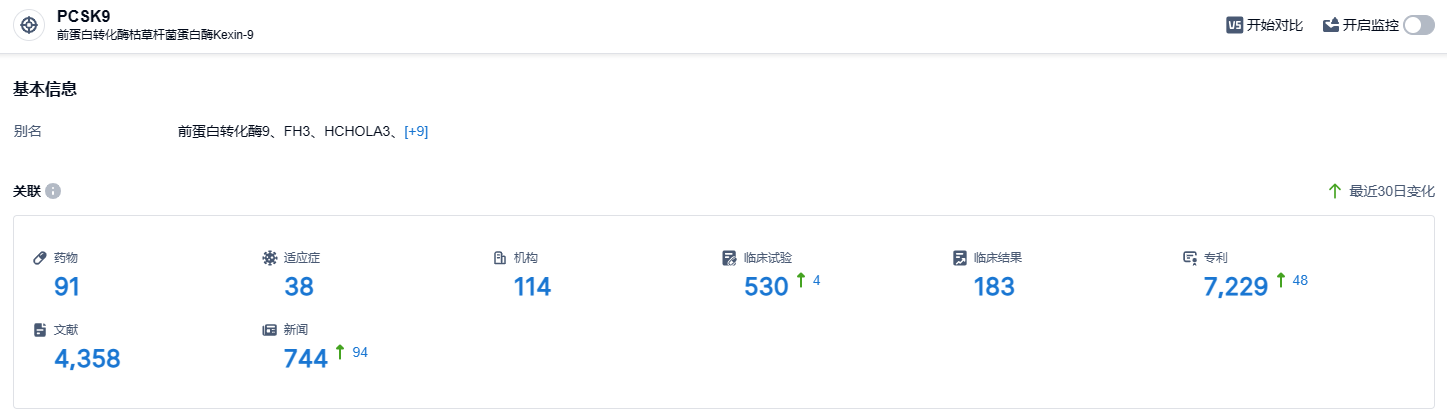This screenshot has width=1447, height=413.
Task: Open the 91 drugs count link
Action: pos(67,287)
